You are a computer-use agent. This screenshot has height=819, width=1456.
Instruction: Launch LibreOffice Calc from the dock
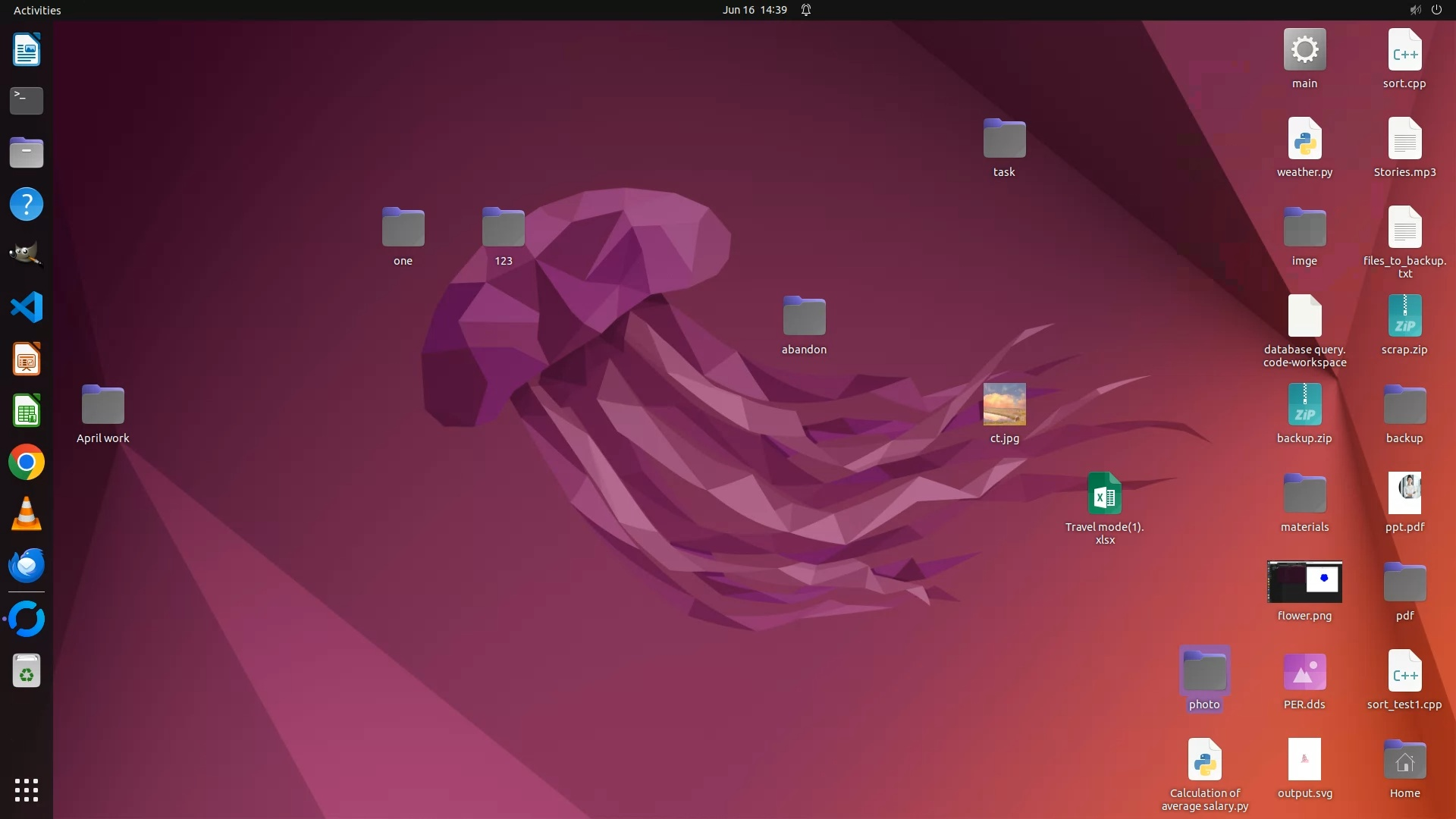pos(27,410)
